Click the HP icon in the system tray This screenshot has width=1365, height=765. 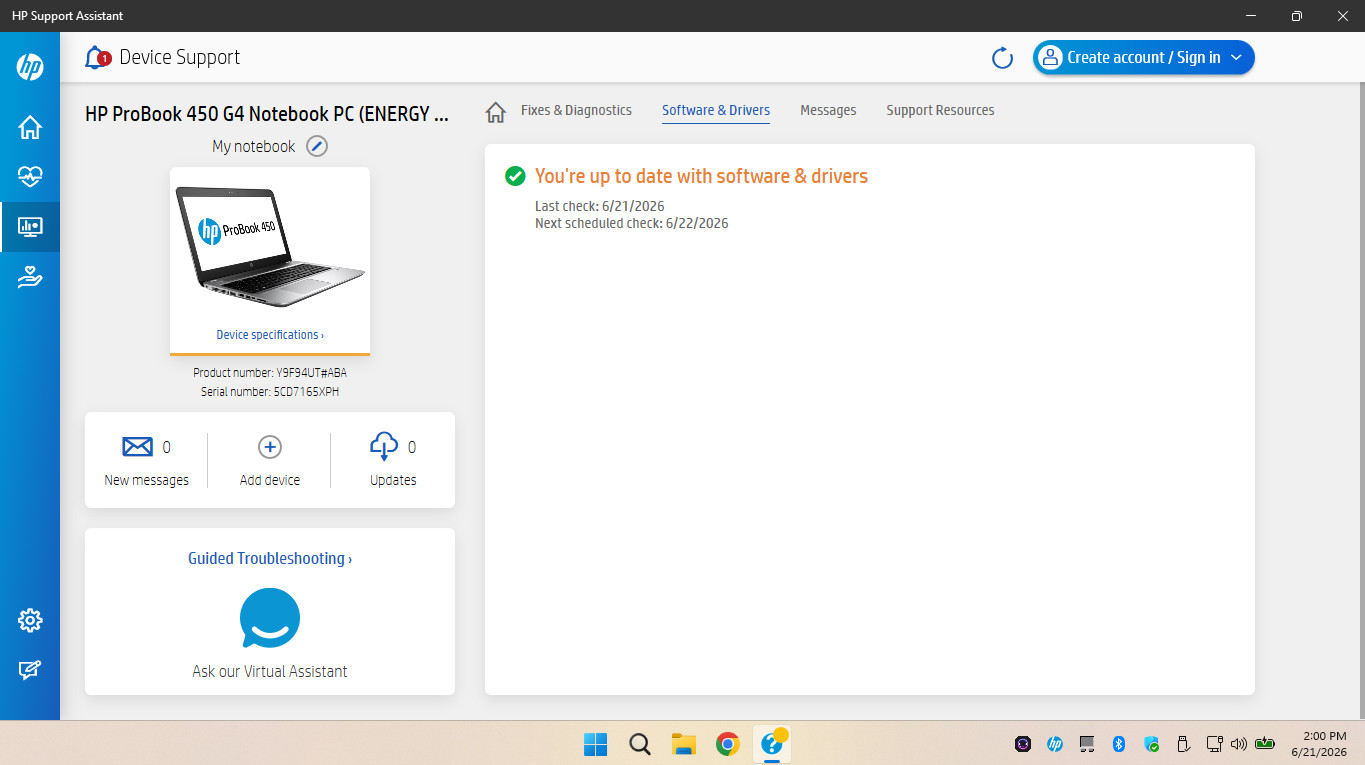pyautogui.click(x=1054, y=744)
